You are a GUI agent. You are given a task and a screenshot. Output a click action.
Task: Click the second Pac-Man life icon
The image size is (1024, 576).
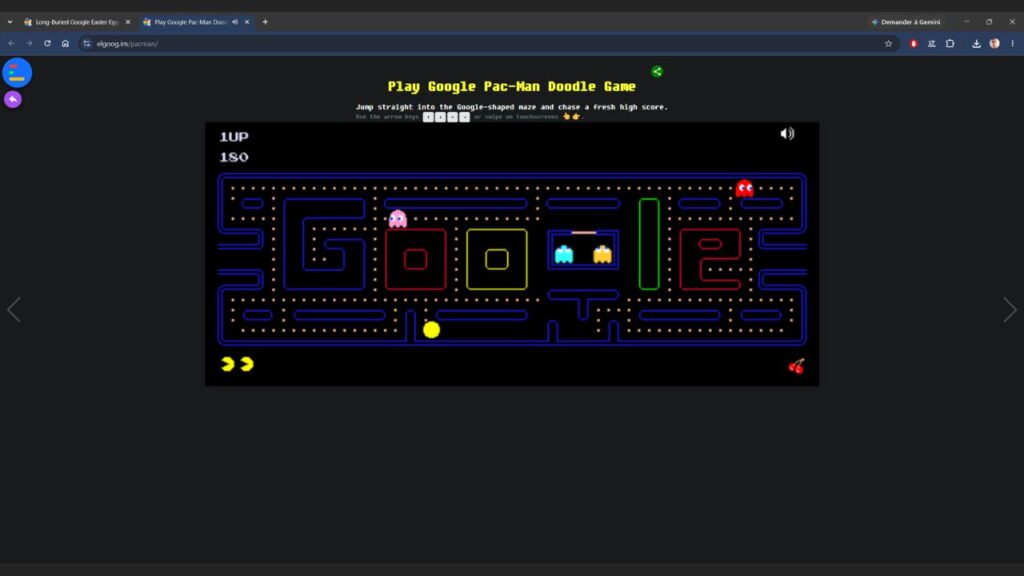click(246, 364)
